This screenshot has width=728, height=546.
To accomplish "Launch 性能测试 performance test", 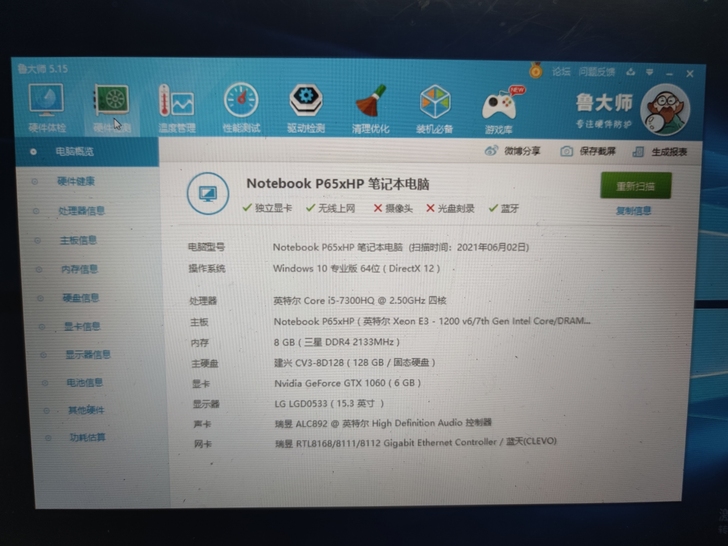I will pos(241,108).
